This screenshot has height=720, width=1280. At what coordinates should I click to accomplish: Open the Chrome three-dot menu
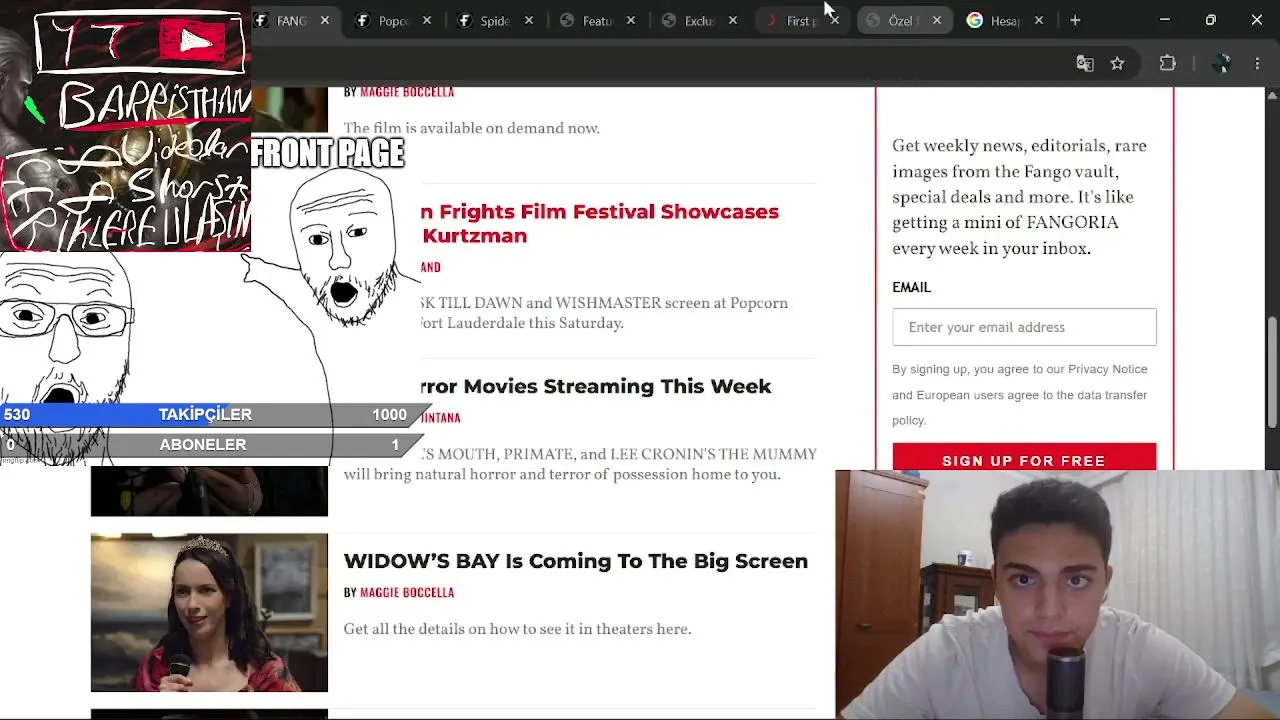point(1257,64)
